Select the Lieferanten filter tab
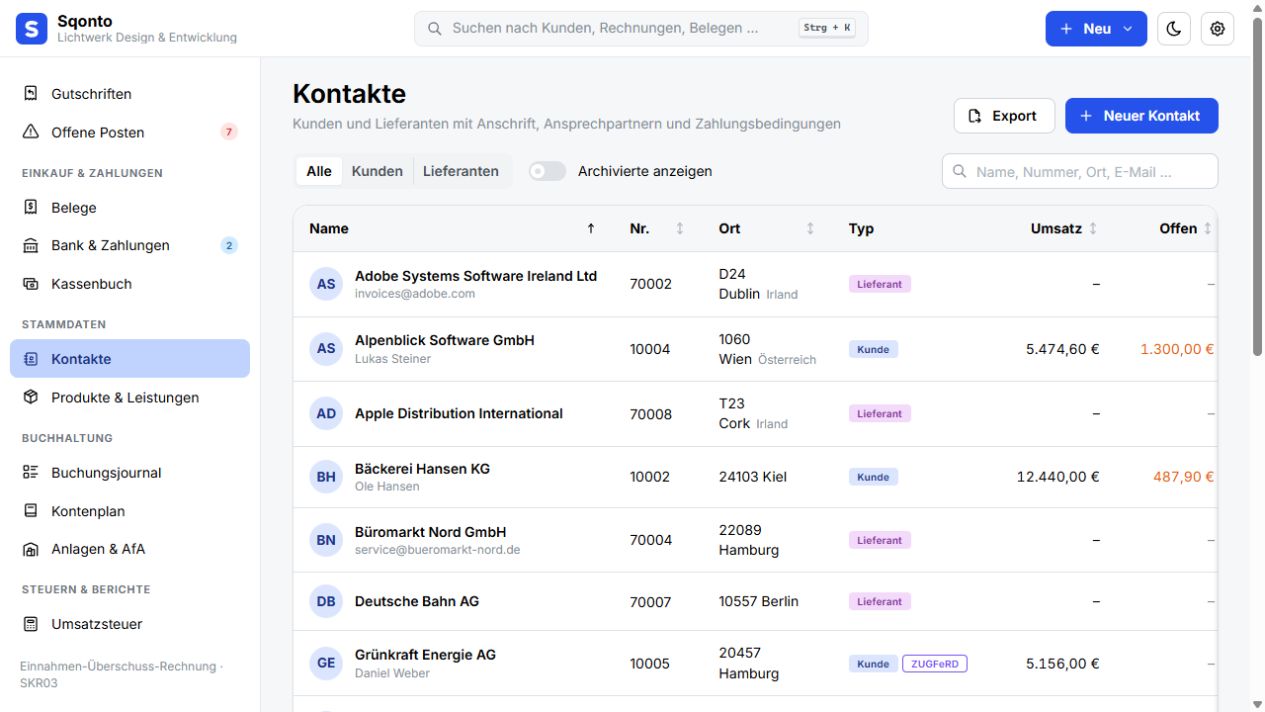The width and height of the screenshot is (1265, 712). pos(460,171)
